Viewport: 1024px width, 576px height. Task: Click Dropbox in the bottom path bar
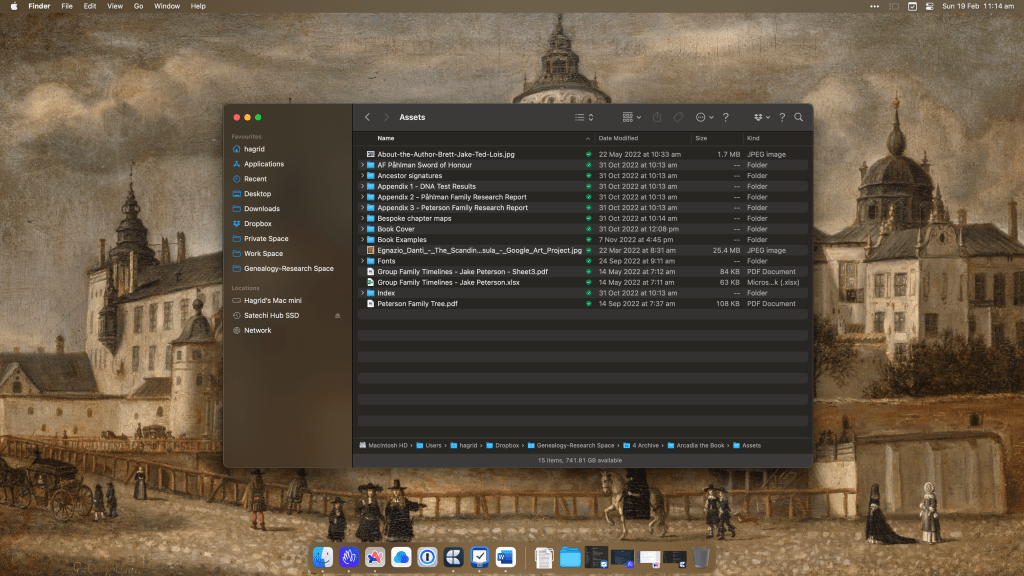(507, 445)
